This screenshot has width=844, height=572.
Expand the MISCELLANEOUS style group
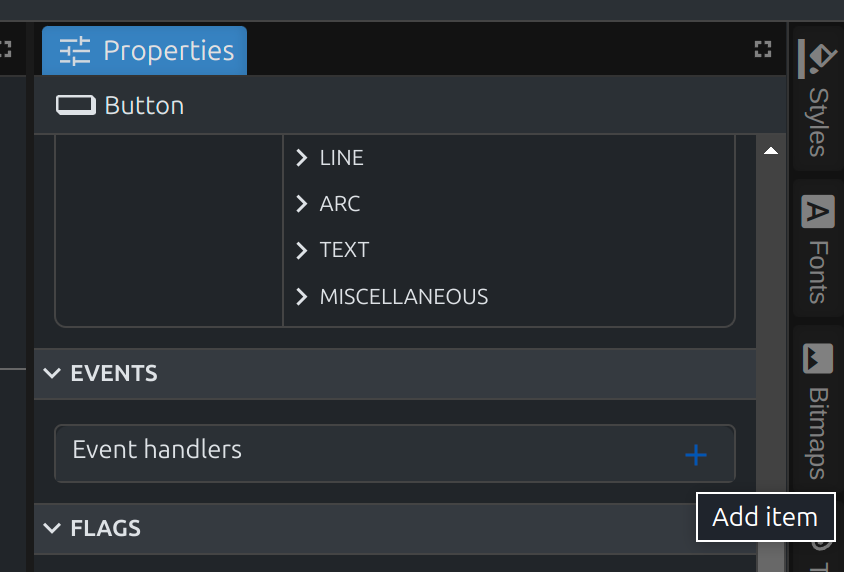pos(302,297)
